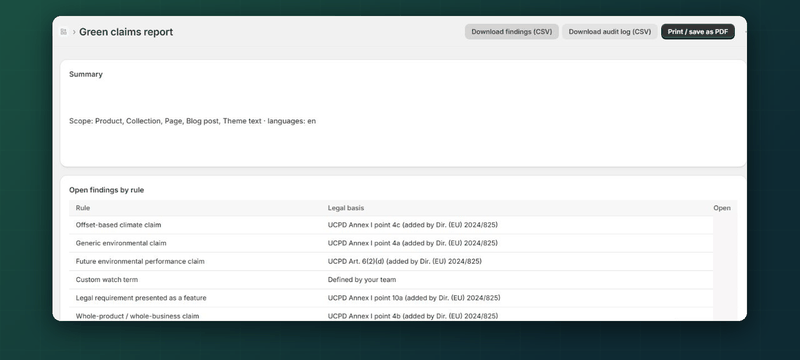The height and width of the screenshot is (360, 800).
Task: Click the Scope line in Summary
Action: (x=192, y=121)
